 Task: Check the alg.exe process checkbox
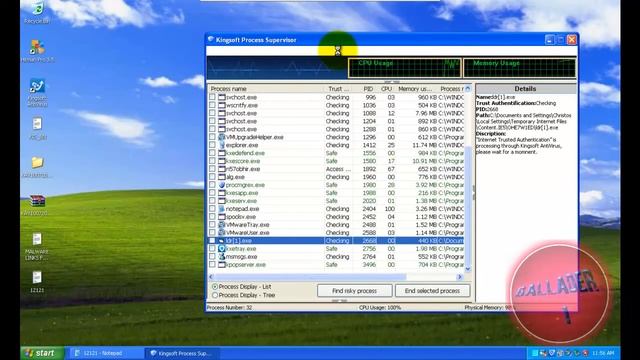[212, 177]
